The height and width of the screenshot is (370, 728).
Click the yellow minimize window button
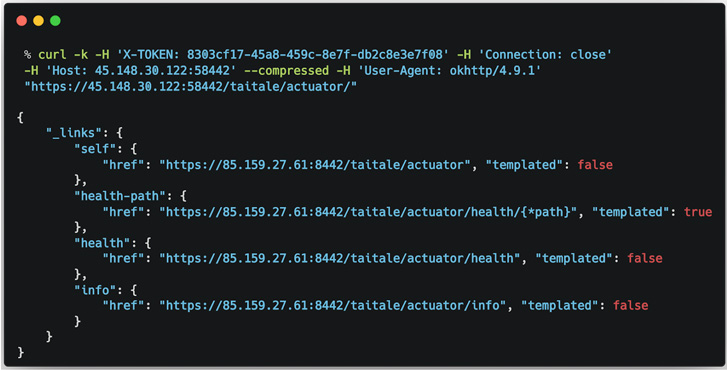pyautogui.click(x=39, y=20)
